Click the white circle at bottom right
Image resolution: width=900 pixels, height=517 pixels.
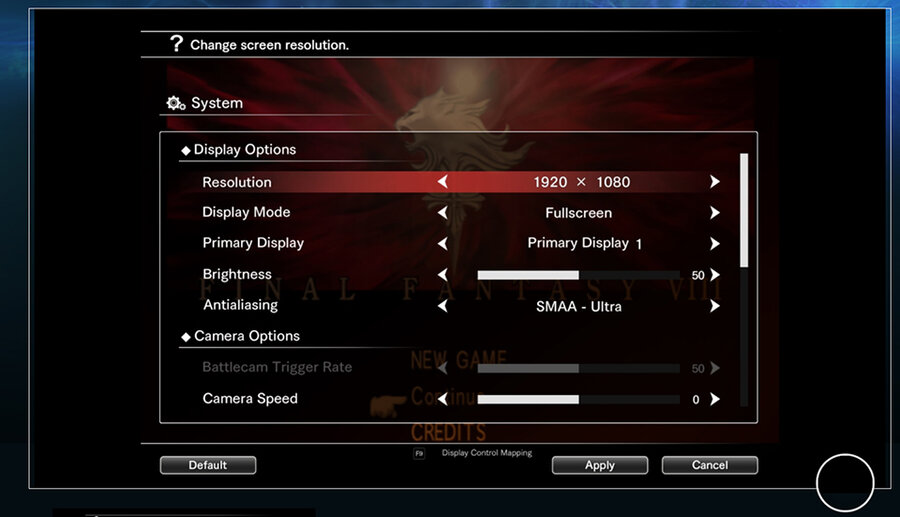click(x=845, y=483)
